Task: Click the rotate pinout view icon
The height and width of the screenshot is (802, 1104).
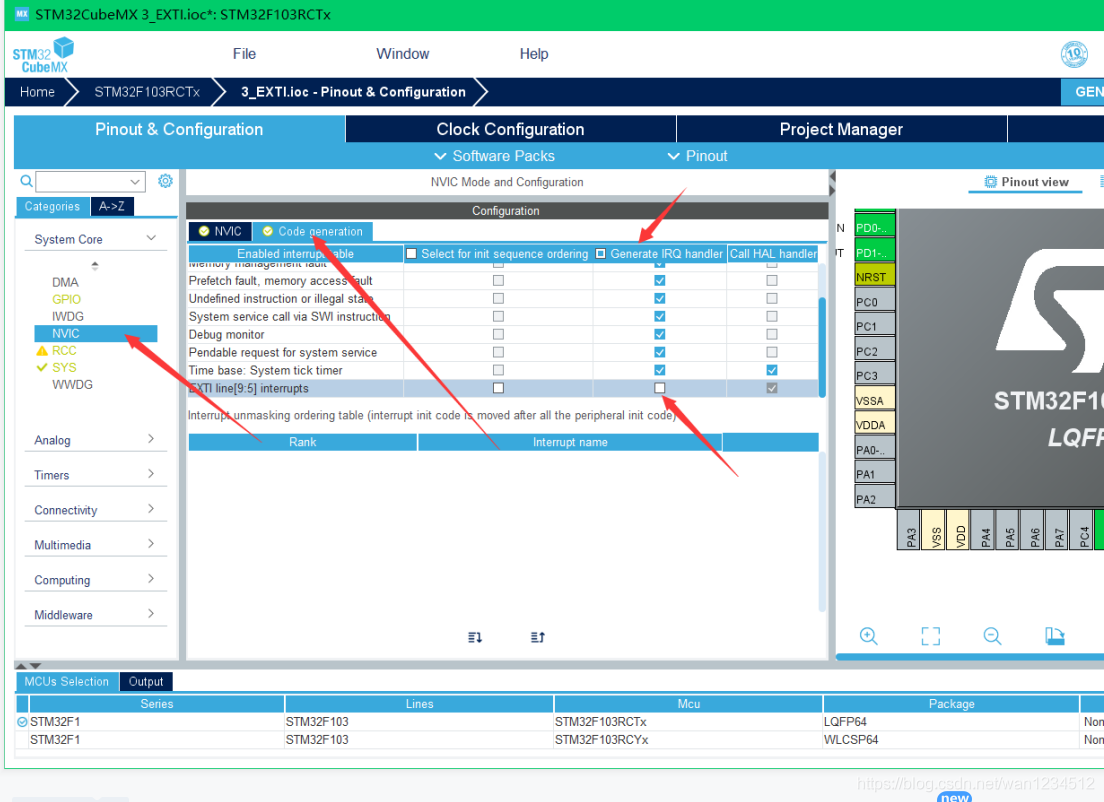Action: point(1054,636)
